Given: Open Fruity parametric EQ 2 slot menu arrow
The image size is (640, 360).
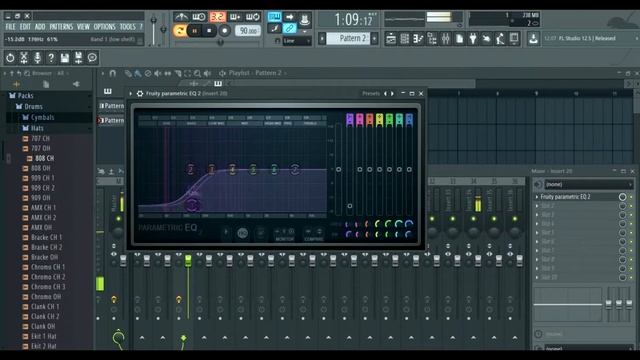Looking at the screenshot, I should (x=537, y=197).
